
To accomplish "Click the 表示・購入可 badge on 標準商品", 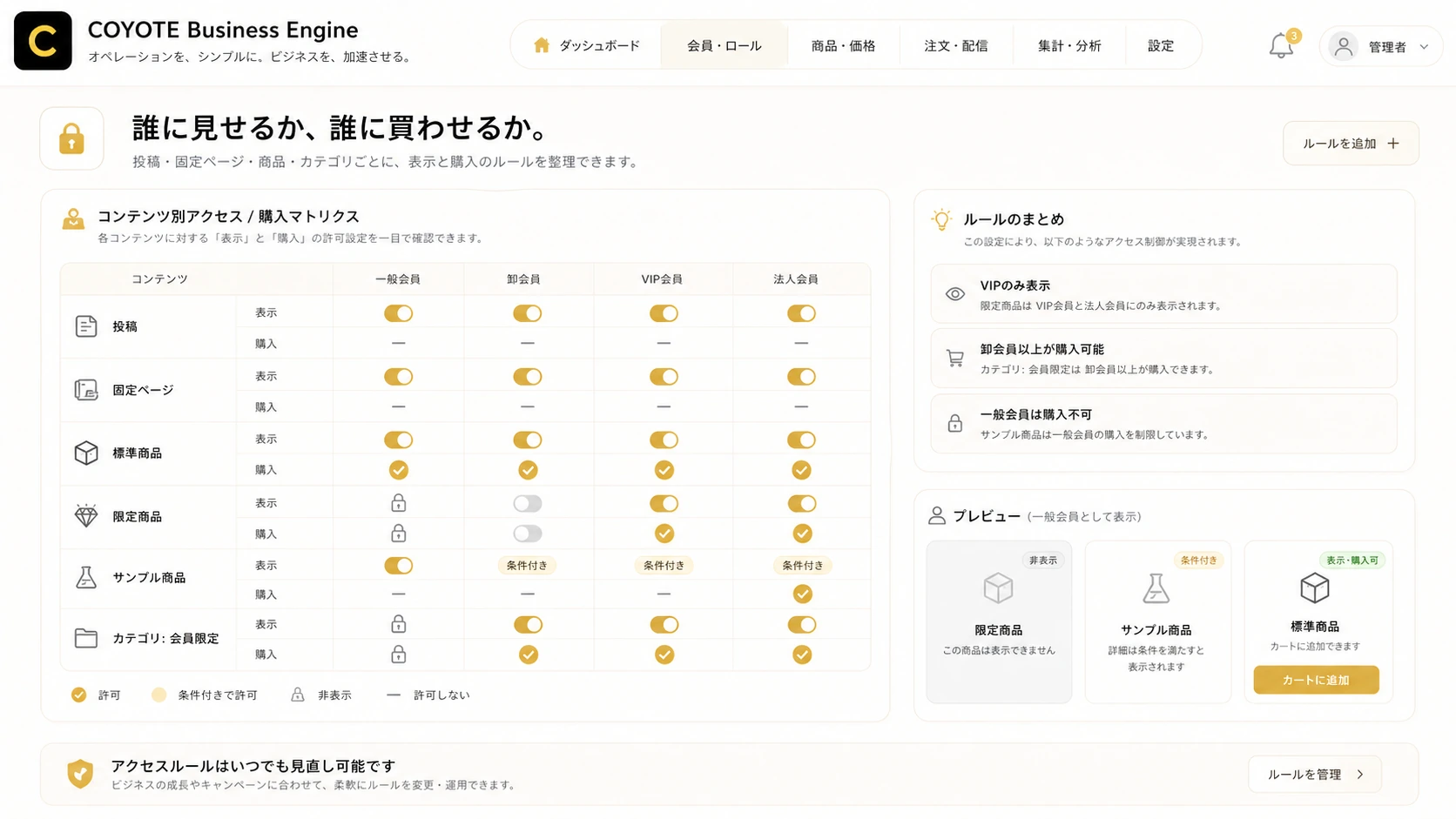I will pos(1352,561).
